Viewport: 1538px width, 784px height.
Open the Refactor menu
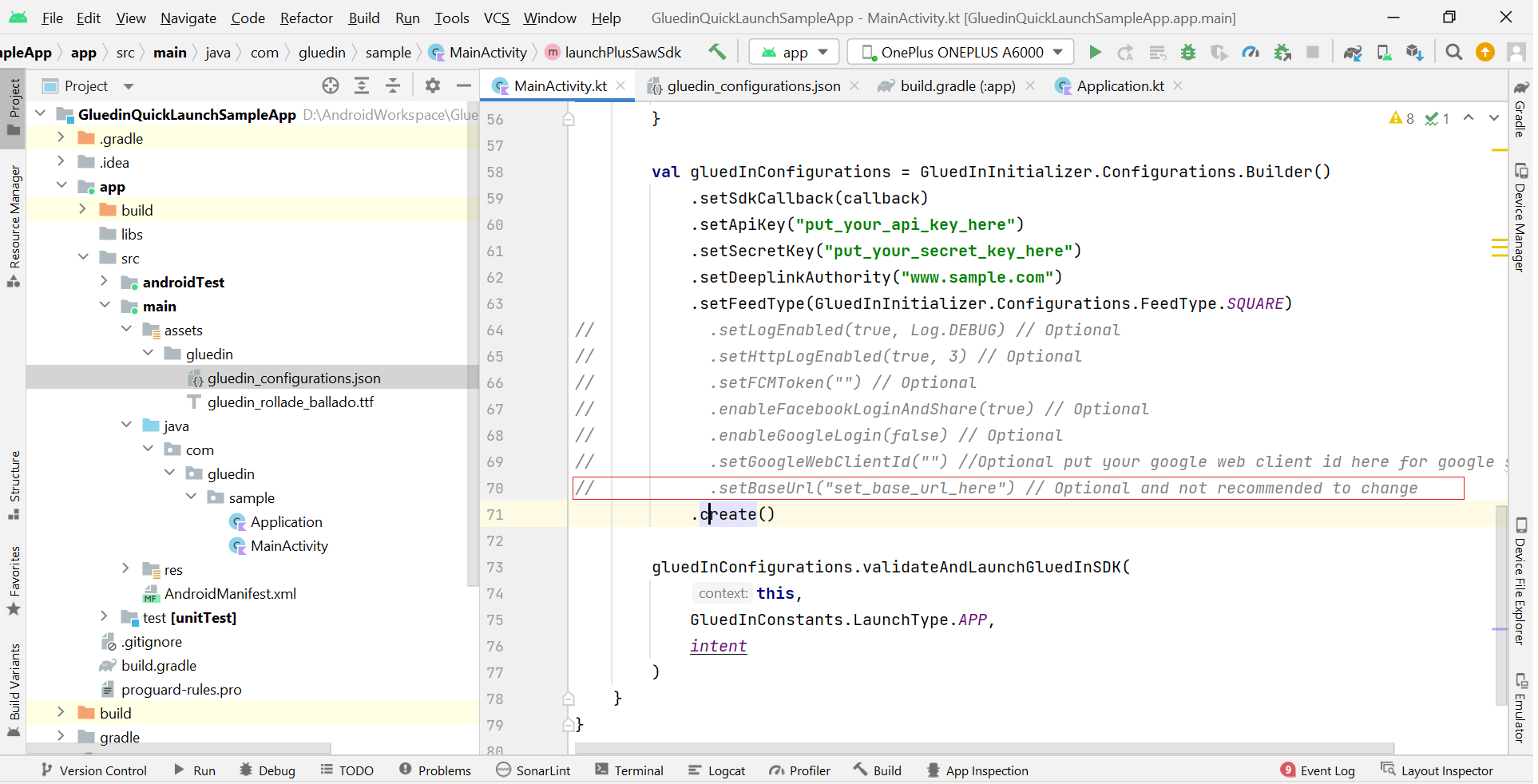[x=306, y=18]
